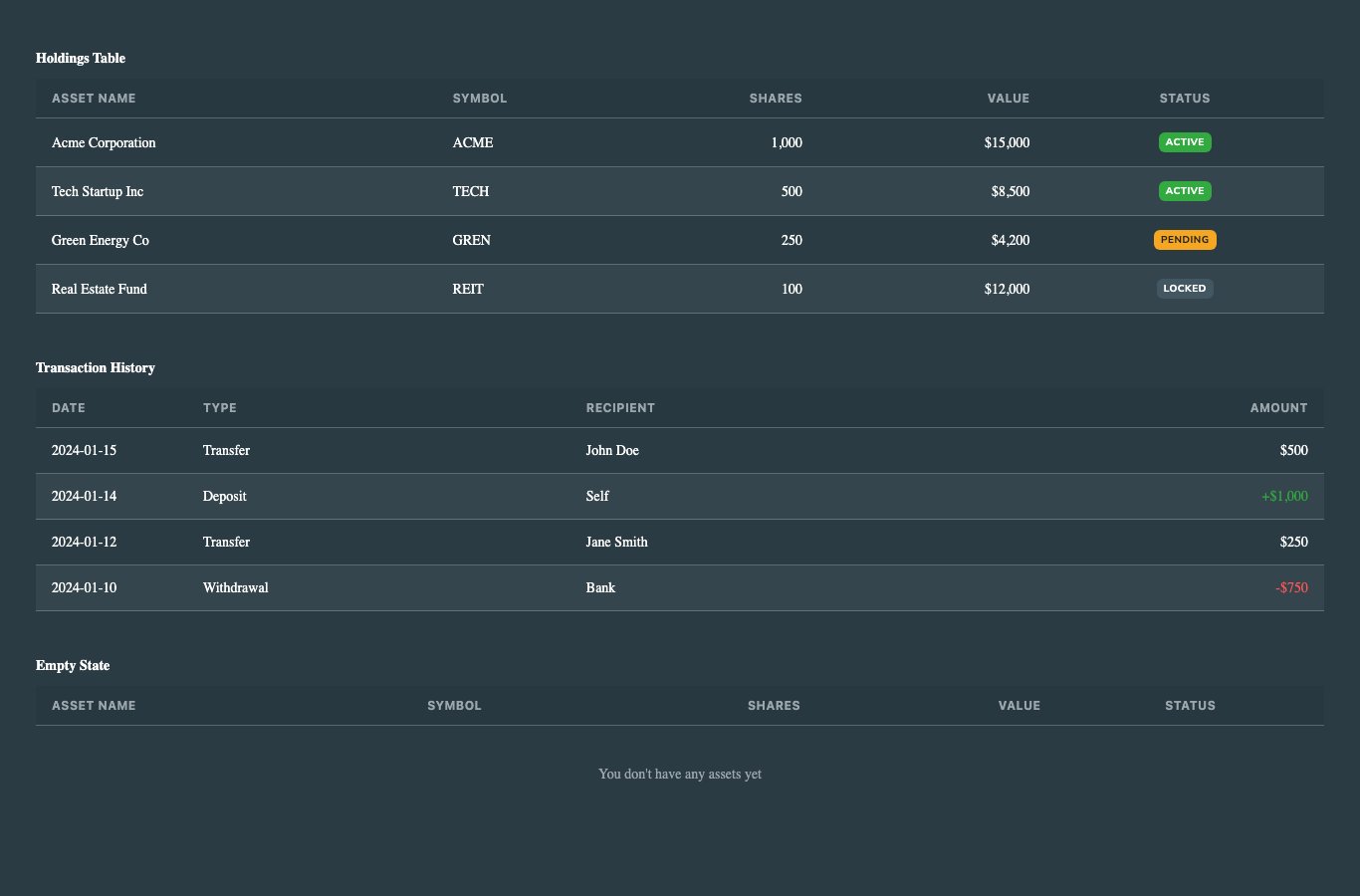1360x896 pixels.
Task: Click the Bank recipient cell
Action: tap(600, 587)
